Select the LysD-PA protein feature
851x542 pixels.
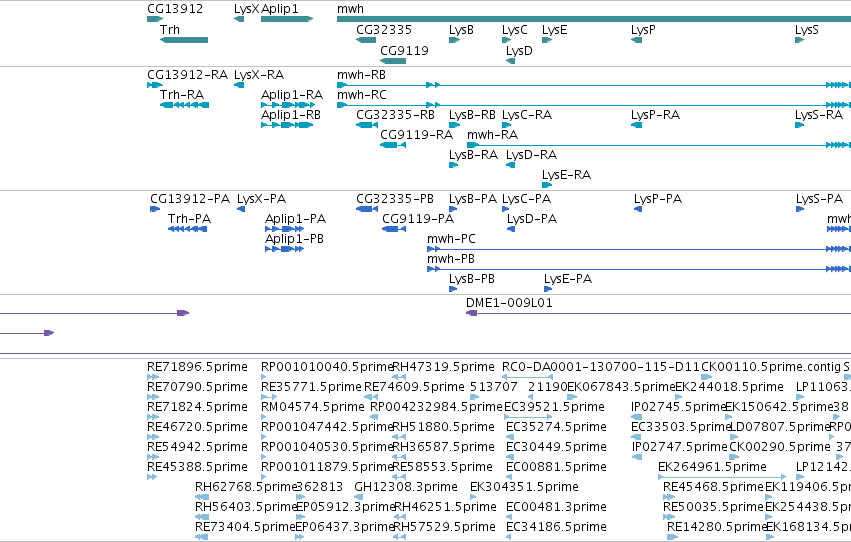[511, 229]
